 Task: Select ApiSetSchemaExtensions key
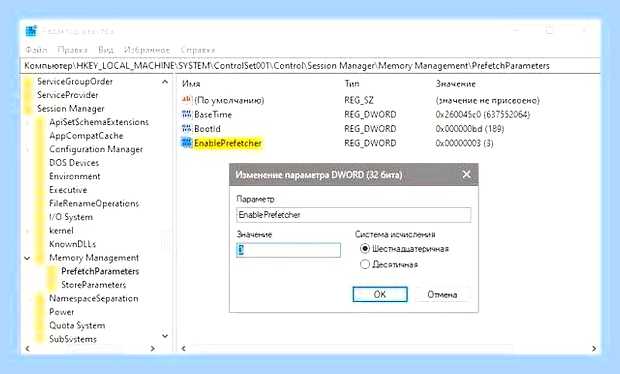click(x=99, y=122)
